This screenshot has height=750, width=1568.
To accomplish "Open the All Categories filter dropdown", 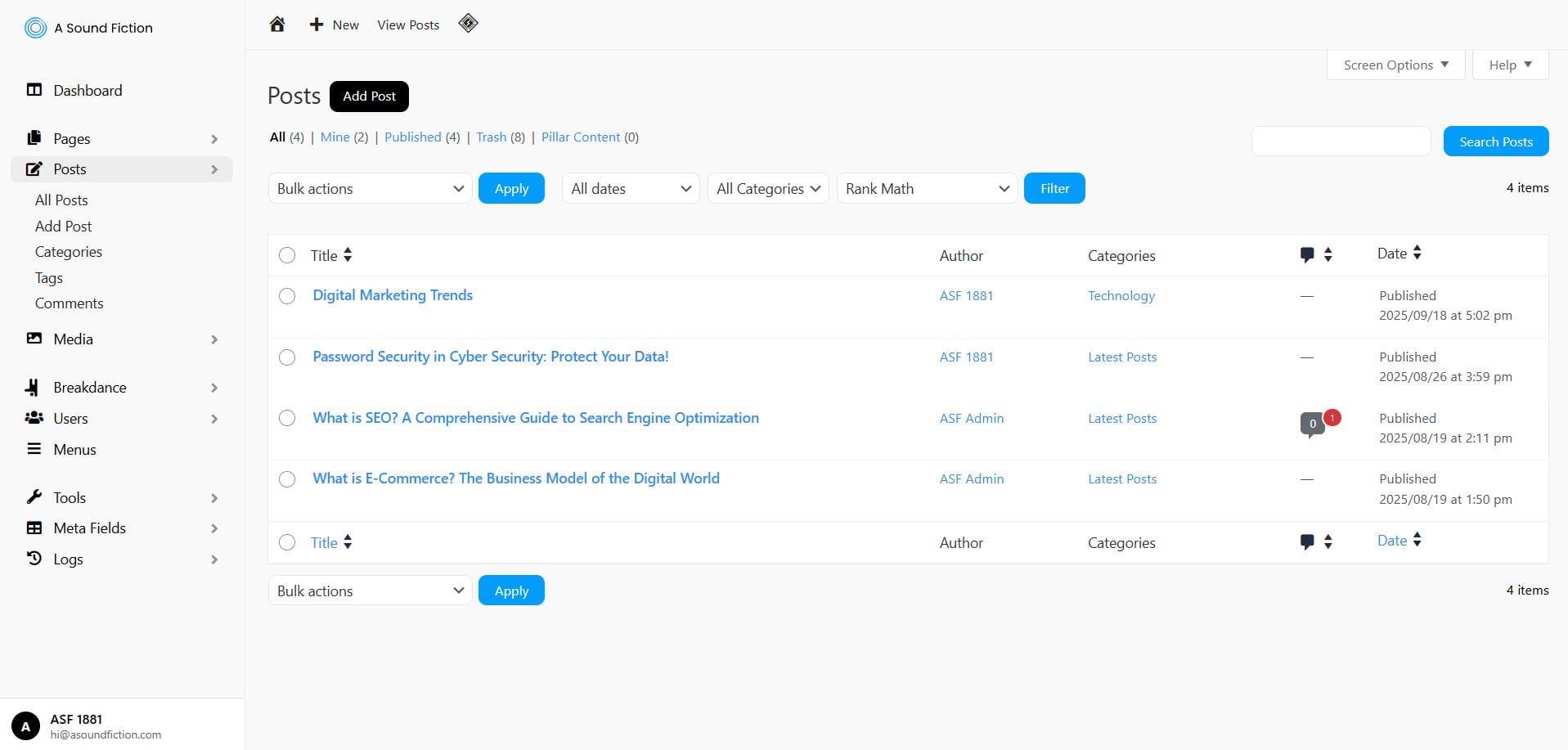I will (767, 189).
